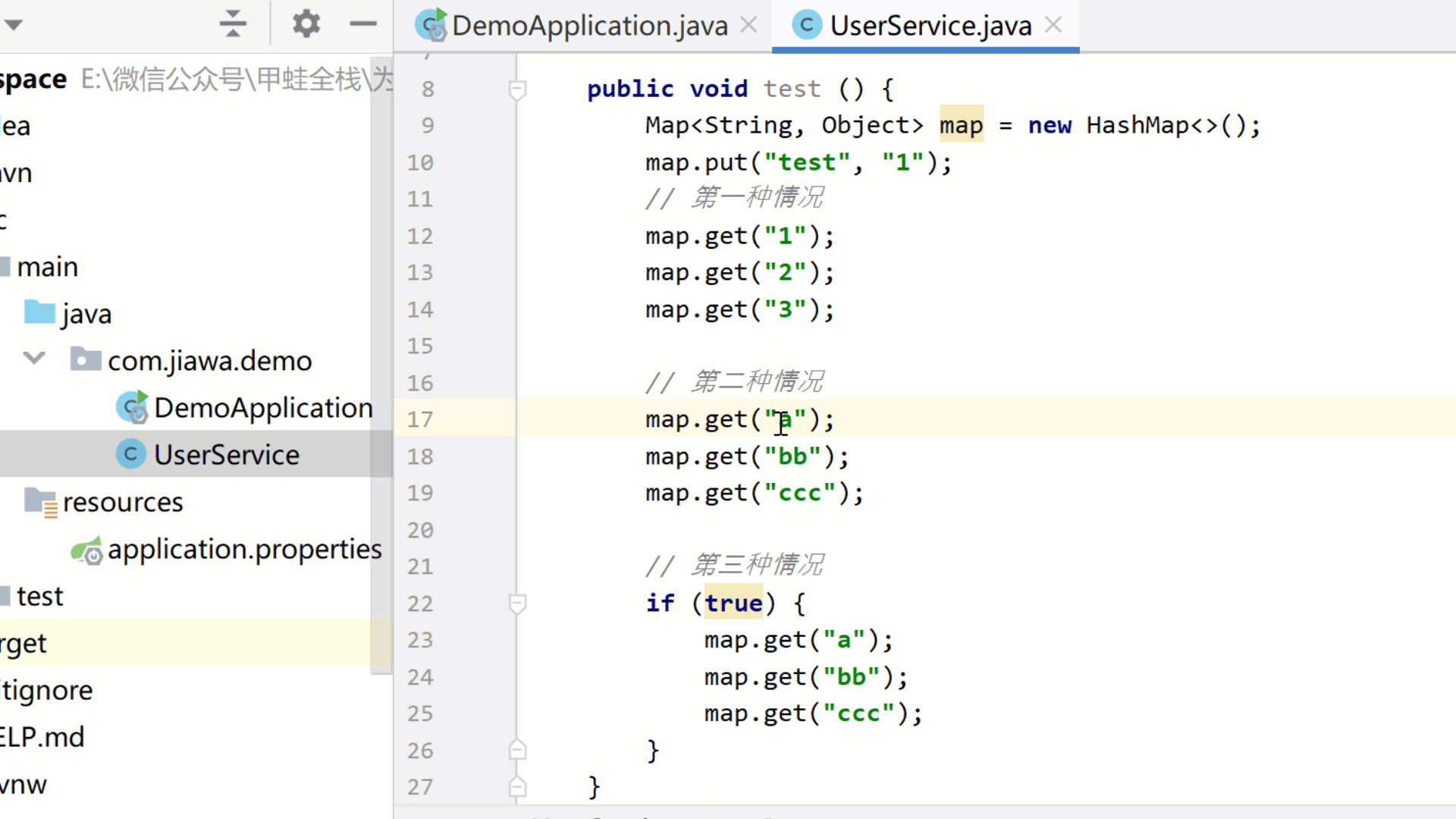Close the DemoApplication.java tab

[x=748, y=25]
